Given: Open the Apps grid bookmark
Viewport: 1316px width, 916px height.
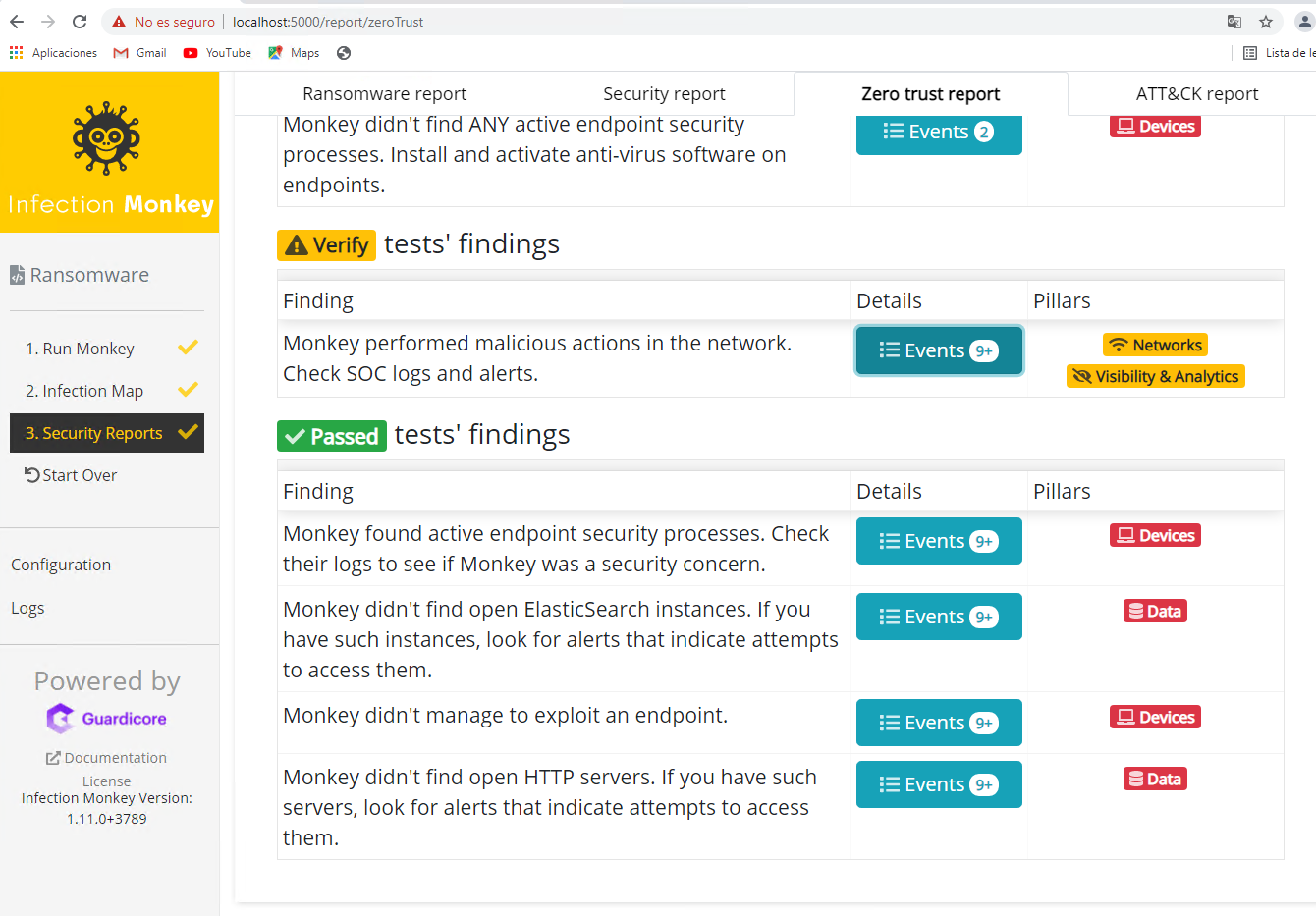Looking at the screenshot, I should coord(54,53).
